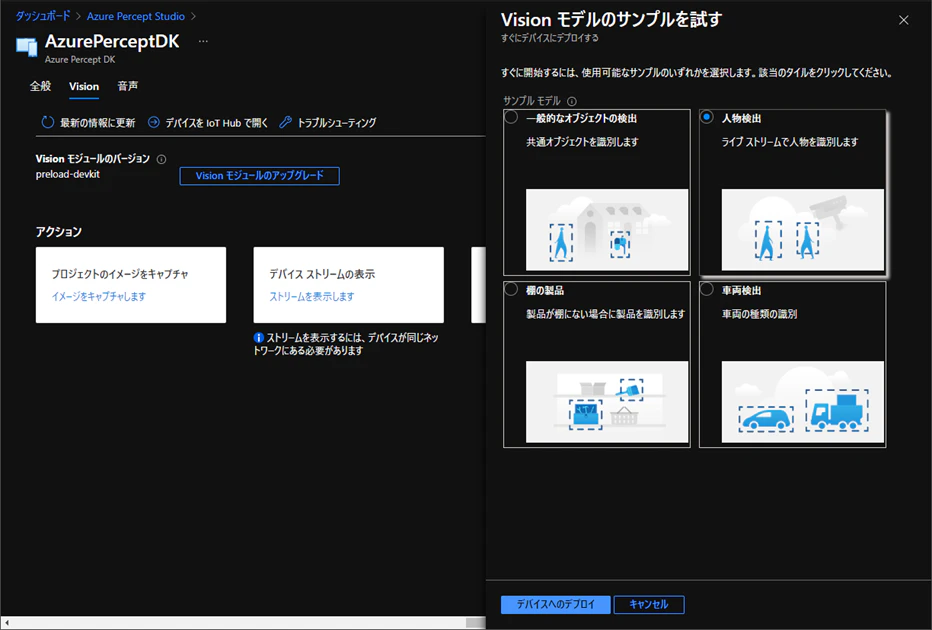Click the ライブ ストリームで人物を識別します description
The width and height of the screenshot is (932, 630).
pyautogui.click(x=790, y=142)
